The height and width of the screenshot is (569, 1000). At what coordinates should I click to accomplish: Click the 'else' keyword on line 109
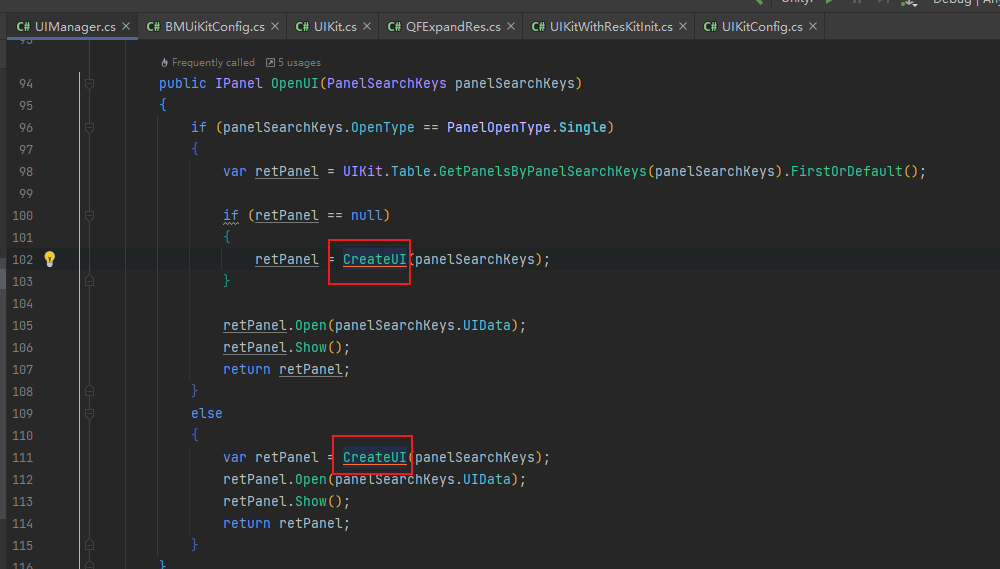tap(207, 413)
